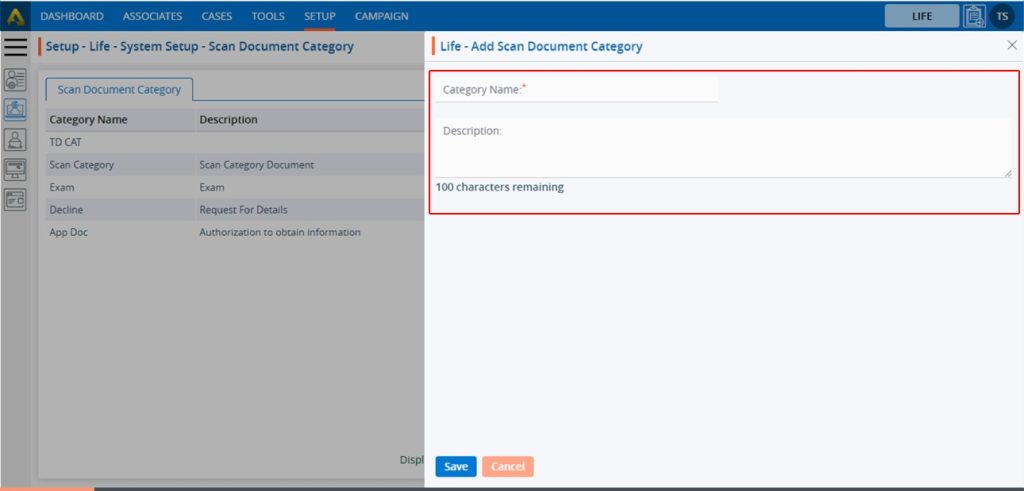The height and width of the screenshot is (491, 1024).
Task: Click the LIFE button in the header
Action: point(921,16)
